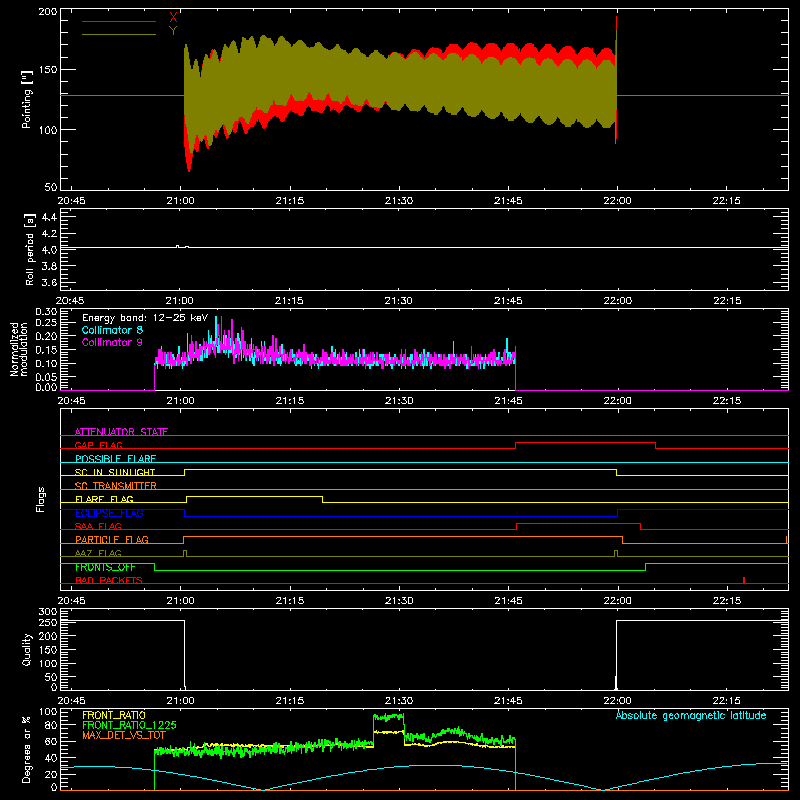Click the Quality axis label
Image resolution: width=800 pixels, height=800 pixels.
click(x=27, y=649)
